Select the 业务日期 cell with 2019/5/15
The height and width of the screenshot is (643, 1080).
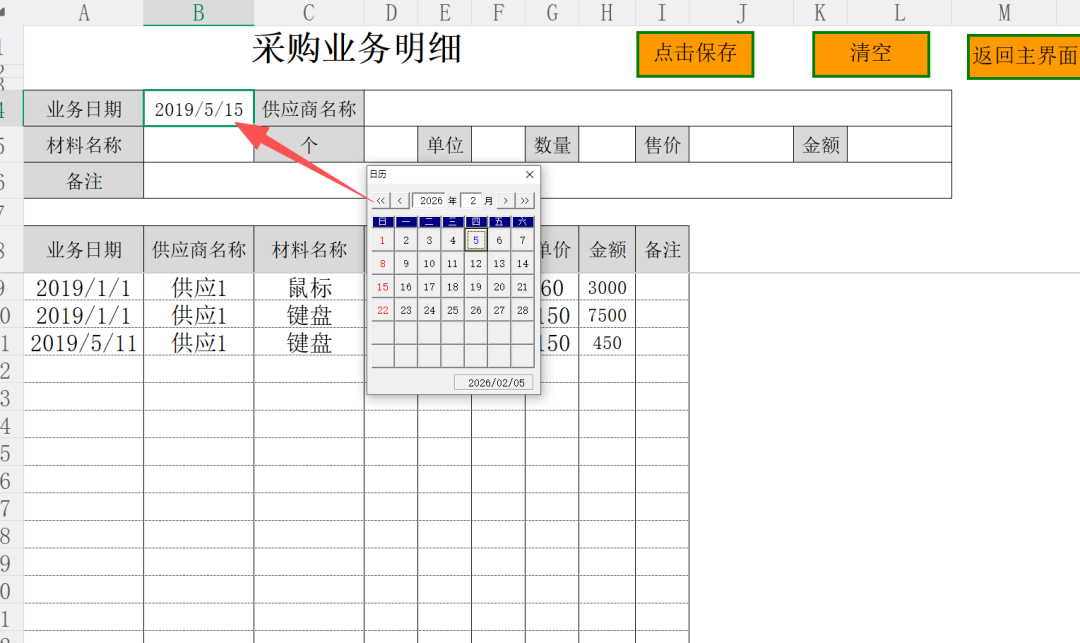tap(198, 109)
